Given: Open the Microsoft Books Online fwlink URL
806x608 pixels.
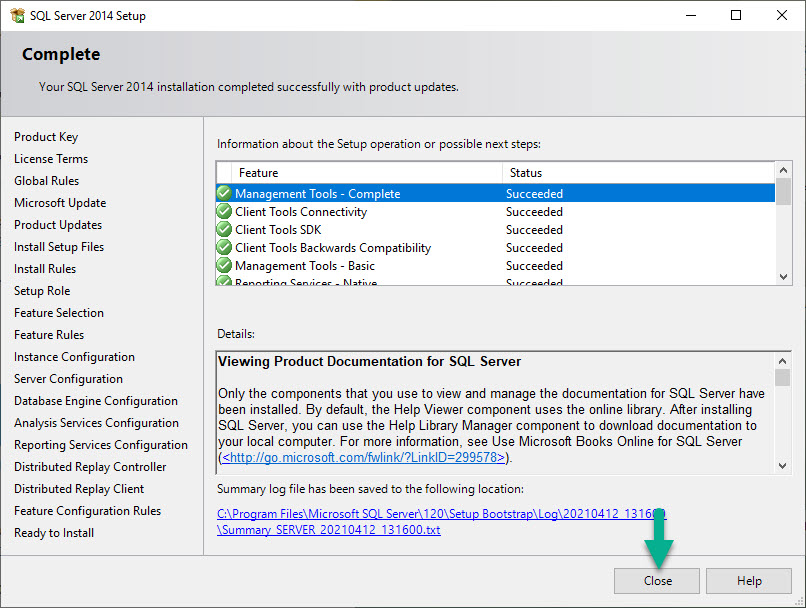Looking at the screenshot, I should [363, 457].
